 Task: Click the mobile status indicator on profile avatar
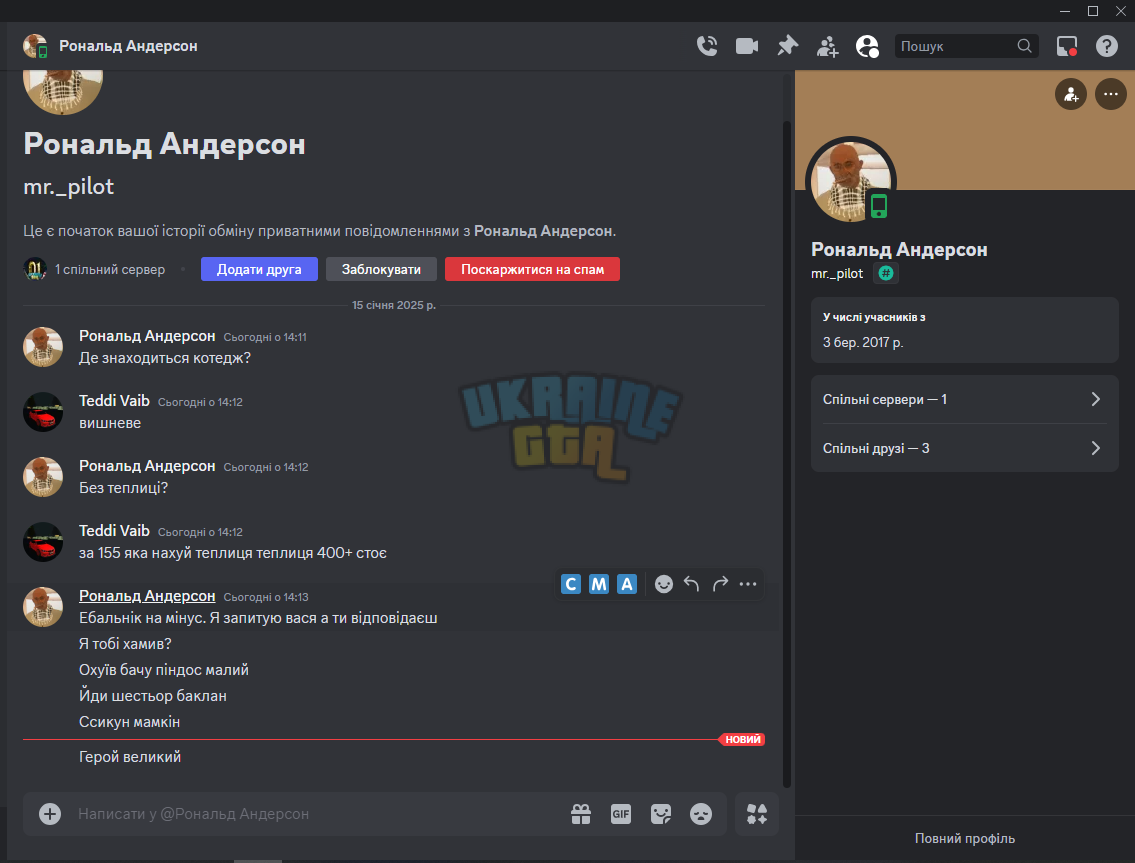click(879, 206)
